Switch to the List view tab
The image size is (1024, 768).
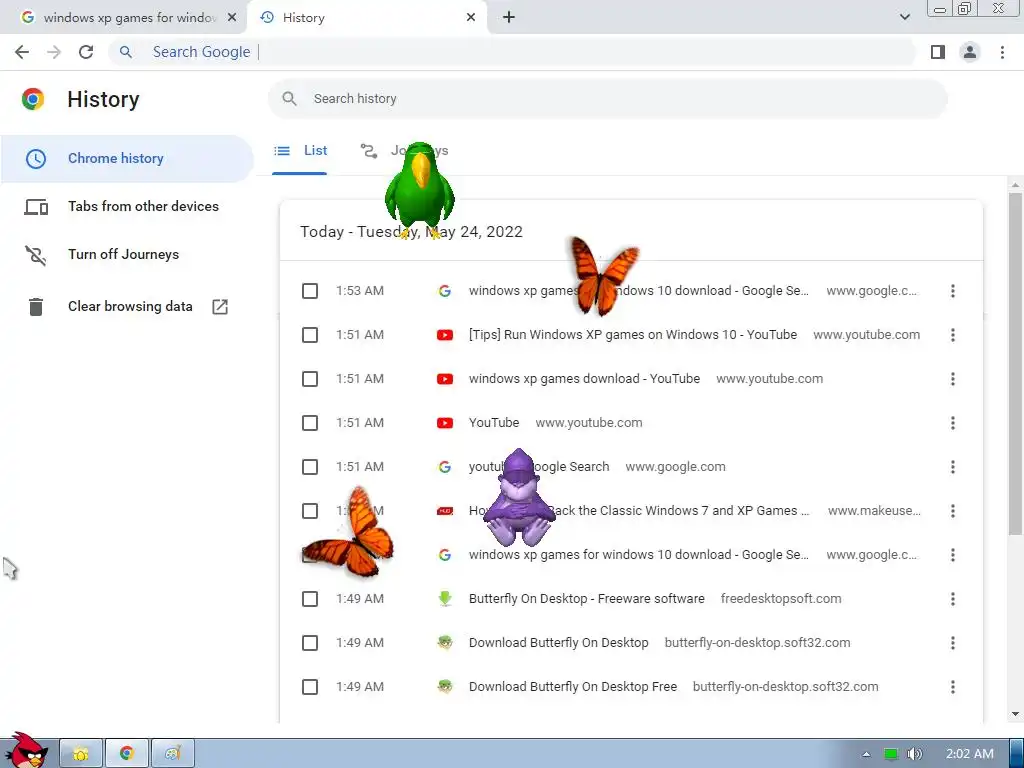(x=300, y=151)
